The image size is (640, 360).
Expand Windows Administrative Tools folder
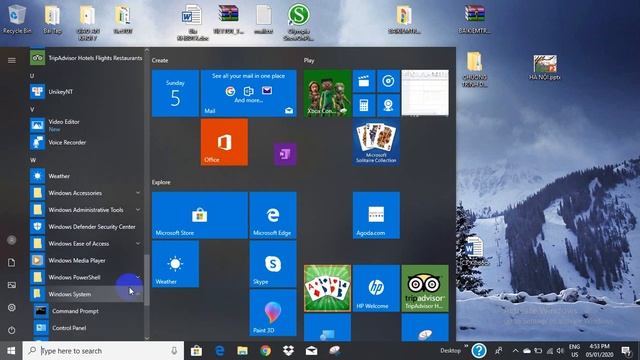tap(86, 210)
